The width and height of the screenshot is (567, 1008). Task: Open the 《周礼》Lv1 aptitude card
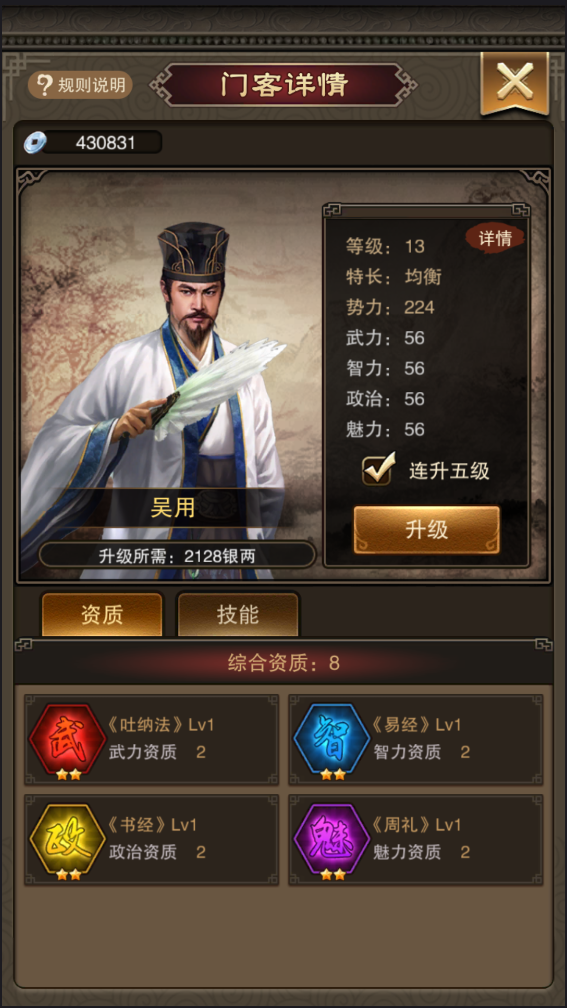point(416,840)
